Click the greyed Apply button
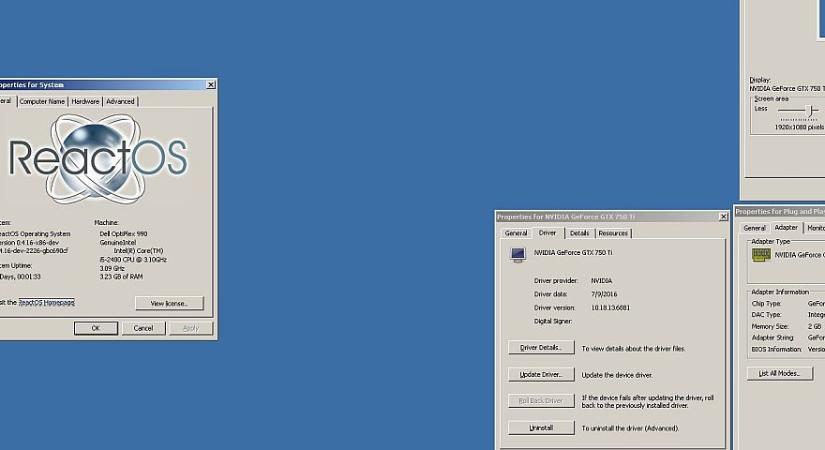825x450 pixels. [x=190, y=328]
